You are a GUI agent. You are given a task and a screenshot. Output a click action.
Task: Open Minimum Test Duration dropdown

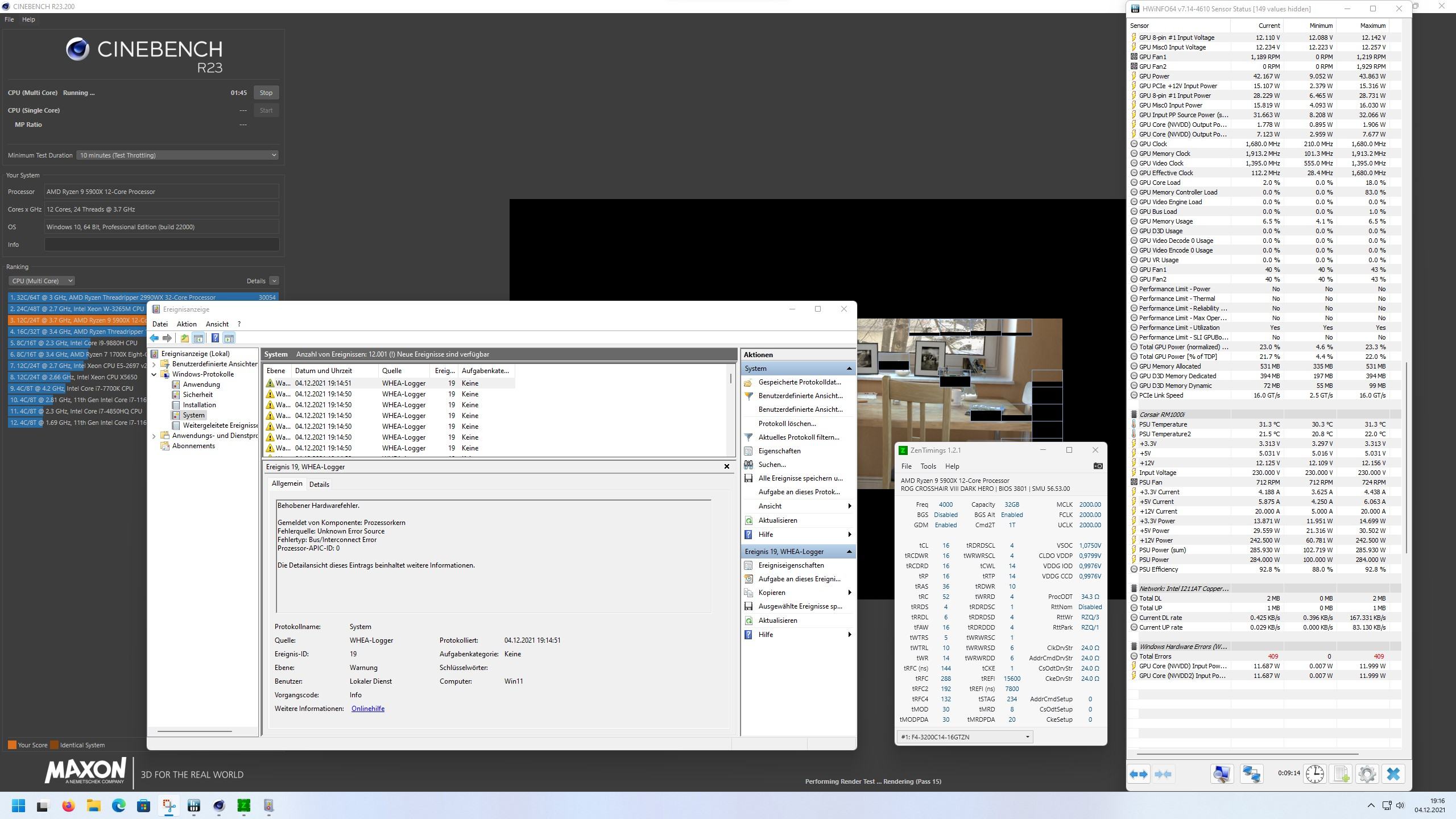point(177,155)
